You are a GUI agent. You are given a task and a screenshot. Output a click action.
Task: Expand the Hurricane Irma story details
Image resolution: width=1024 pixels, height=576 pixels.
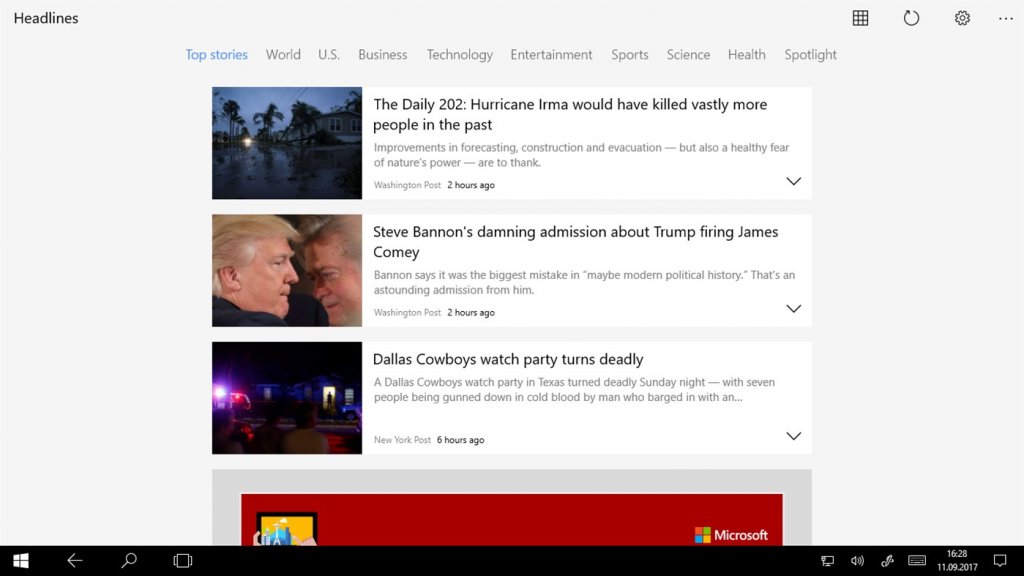[793, 181]
